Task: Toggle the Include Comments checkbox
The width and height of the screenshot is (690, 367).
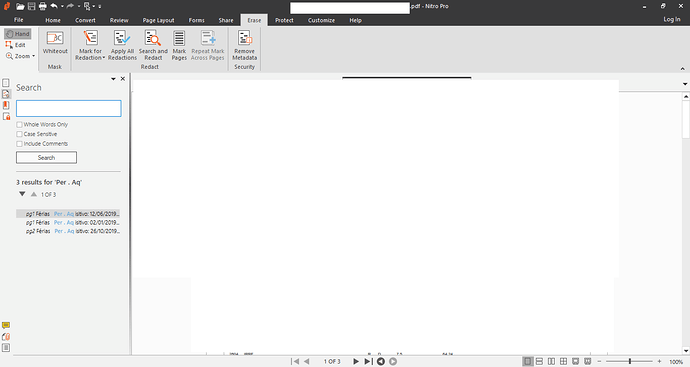Action: (19, 144)
